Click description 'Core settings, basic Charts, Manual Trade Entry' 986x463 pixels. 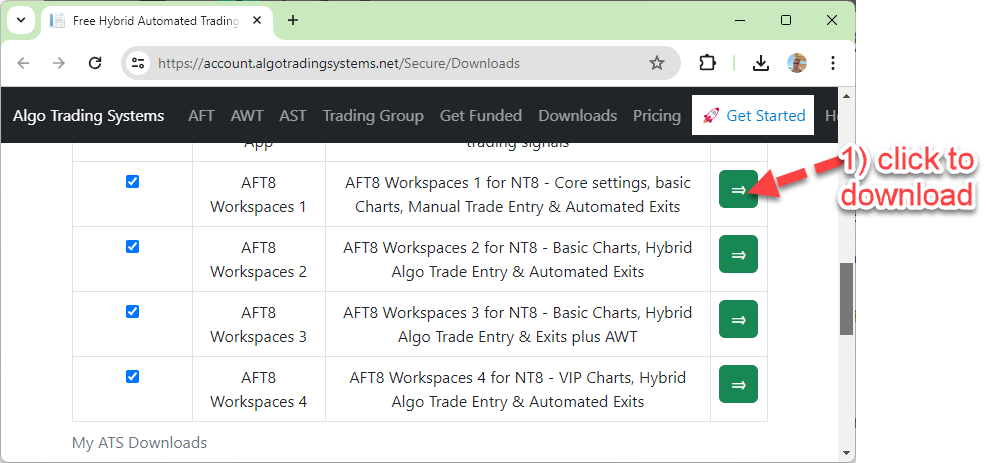click(518, 194)
